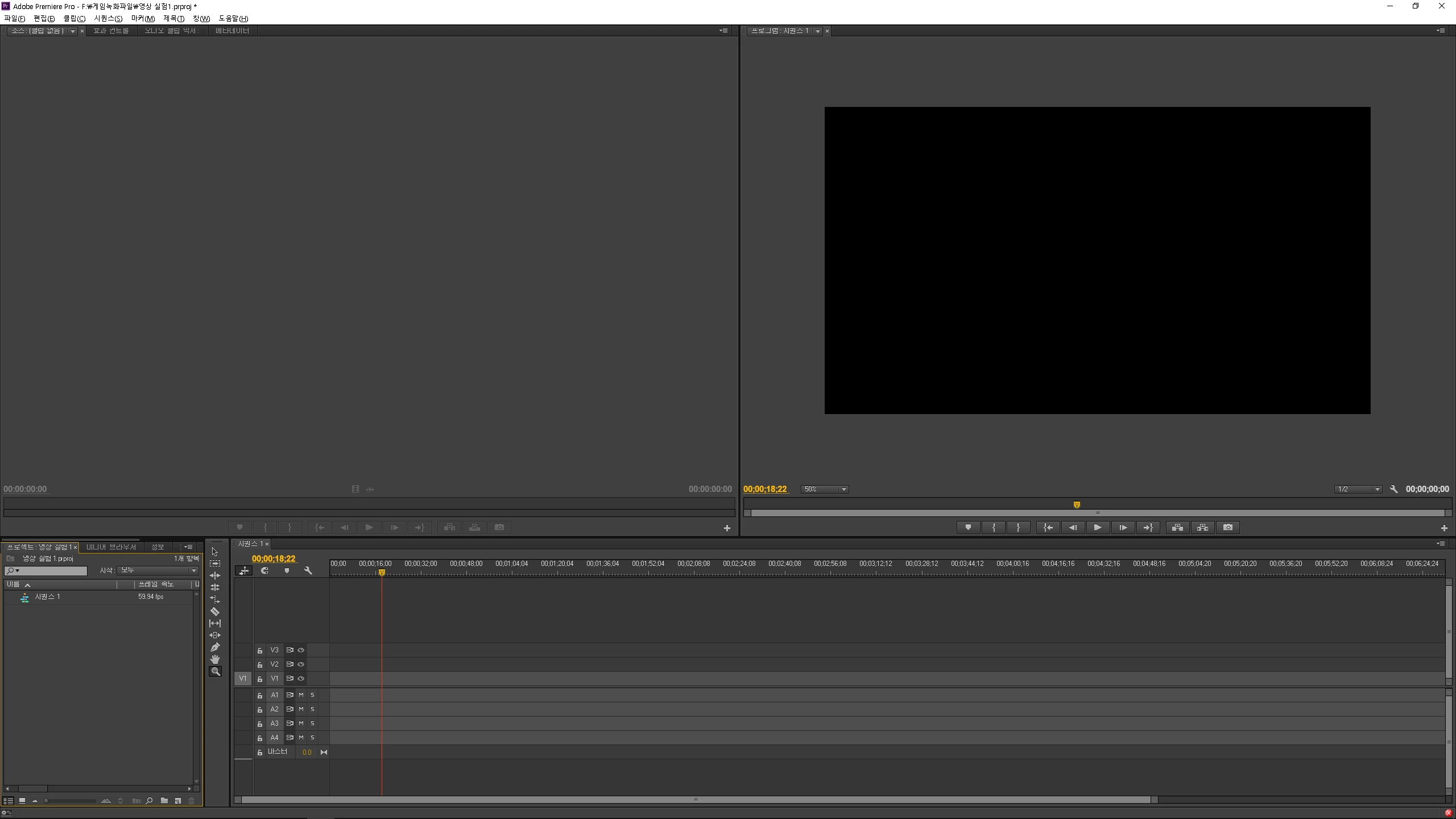The image size is (1456, 819).
Task: Click Export Frame camera in Program monitor
Action: pos(1227,528)
